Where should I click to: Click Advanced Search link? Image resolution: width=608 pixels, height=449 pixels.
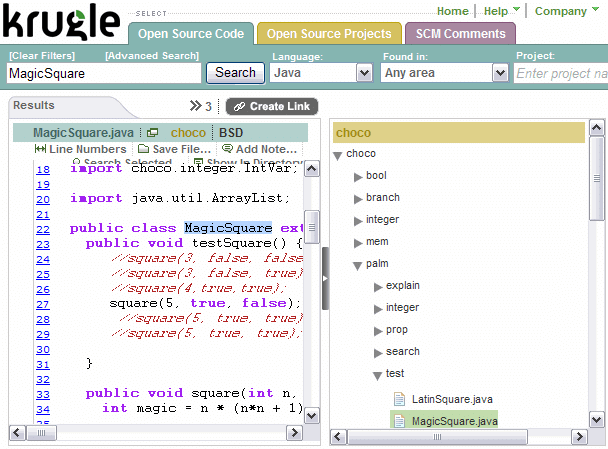coord(152,56)
